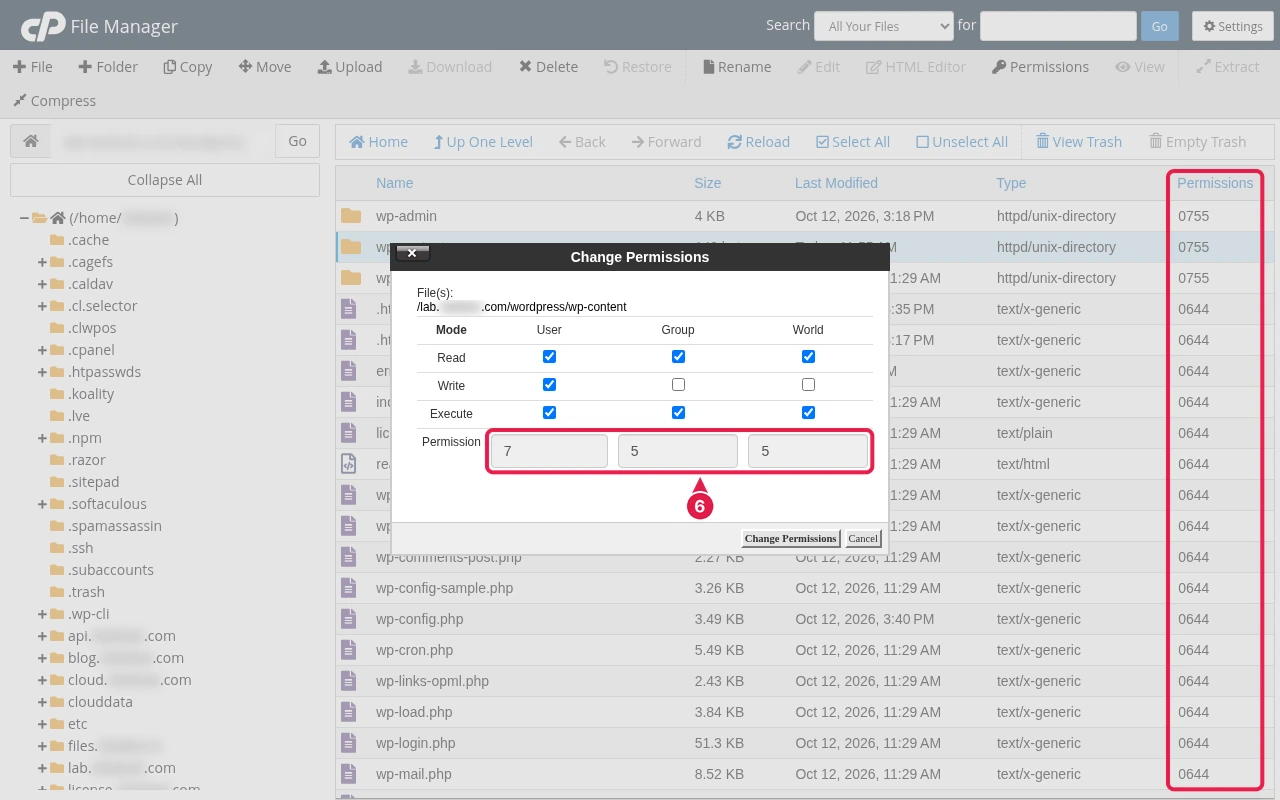Go to Home in the navigation bar
The image size is (1280, 800).
378,142
